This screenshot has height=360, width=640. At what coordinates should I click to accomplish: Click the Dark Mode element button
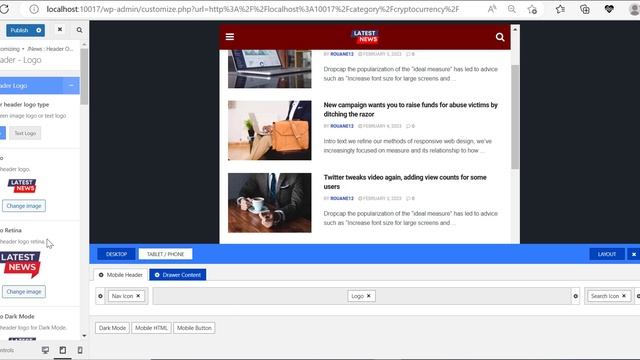point(112,328)
